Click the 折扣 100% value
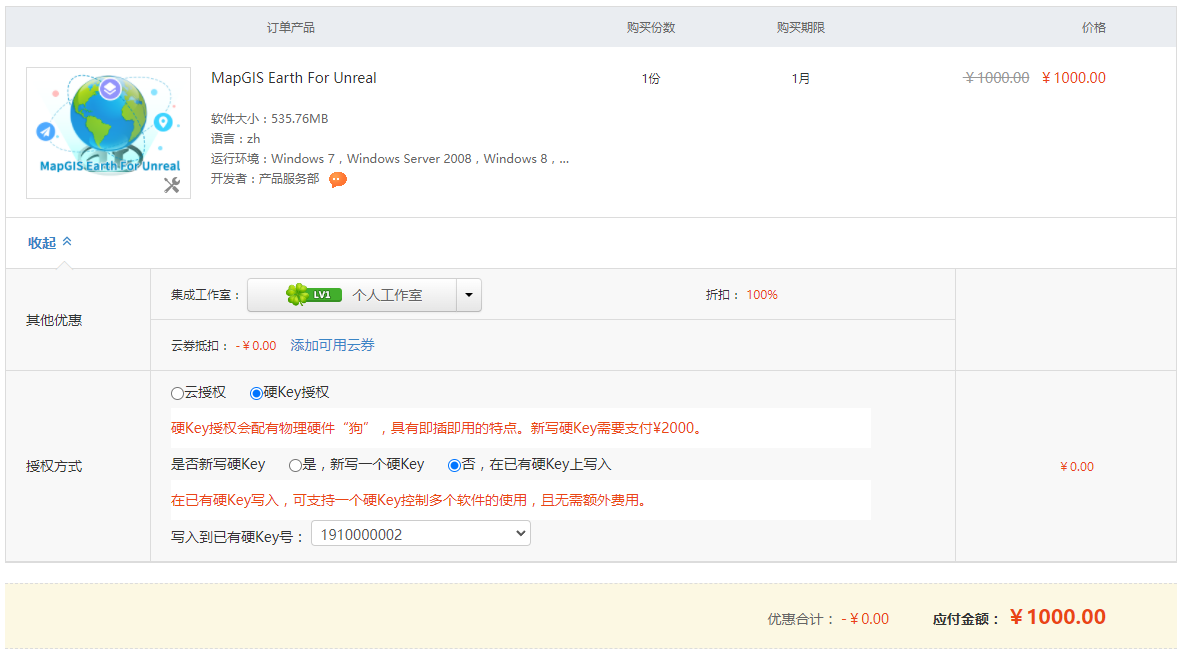 point(762,295)
